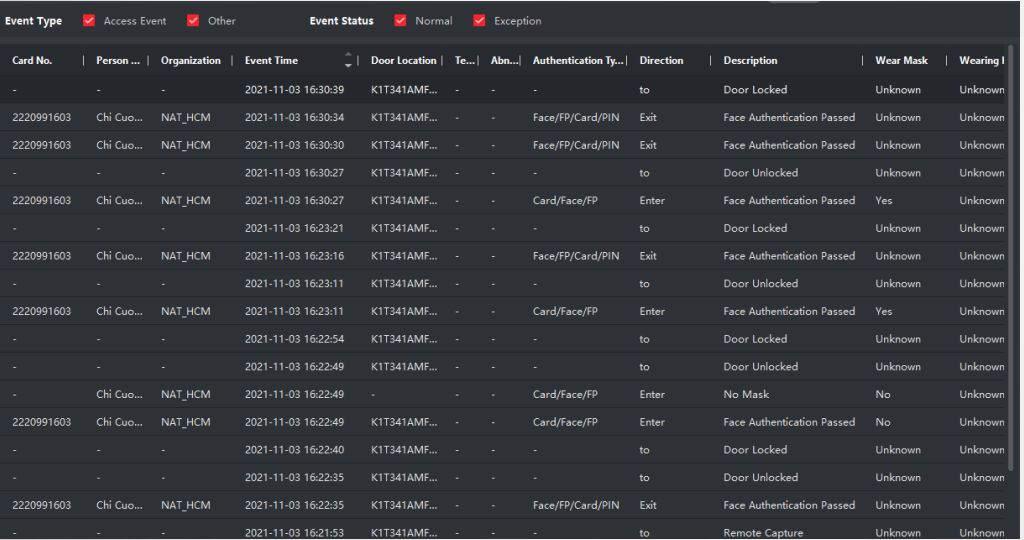Sort by the Direction column header

coord(661,61)
